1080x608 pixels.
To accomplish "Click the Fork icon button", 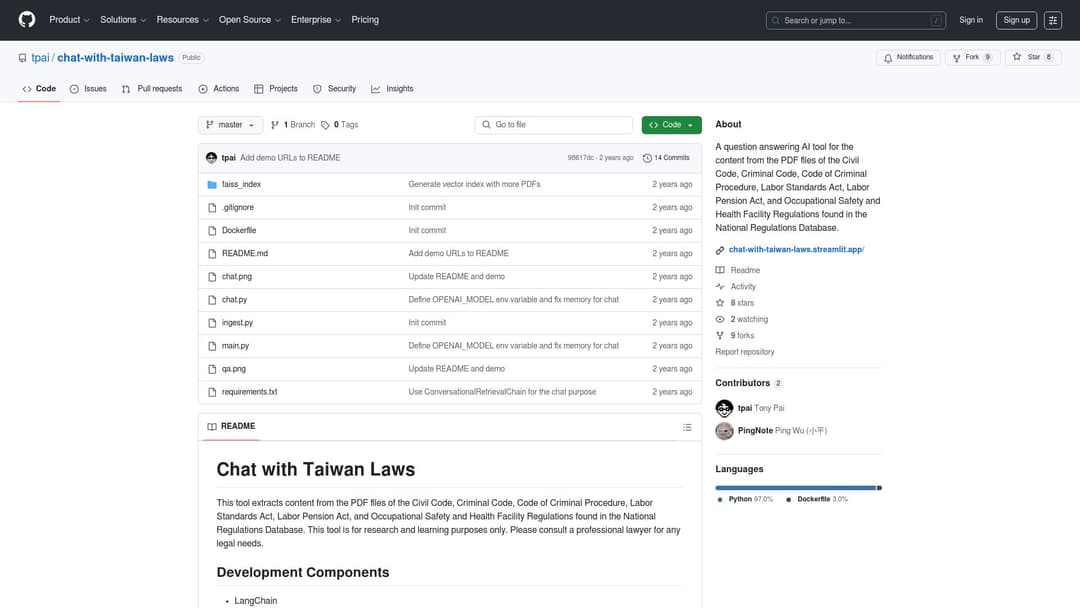I will pos(956,58).
